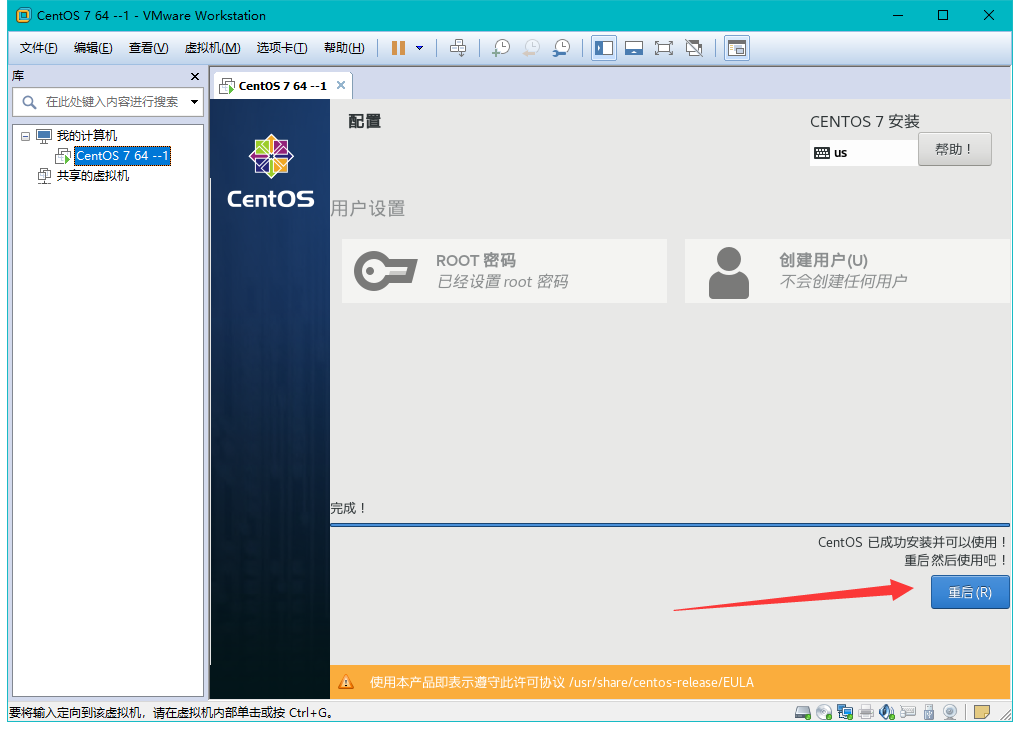Open the 创建用户(U) setting

pos(847,271)
